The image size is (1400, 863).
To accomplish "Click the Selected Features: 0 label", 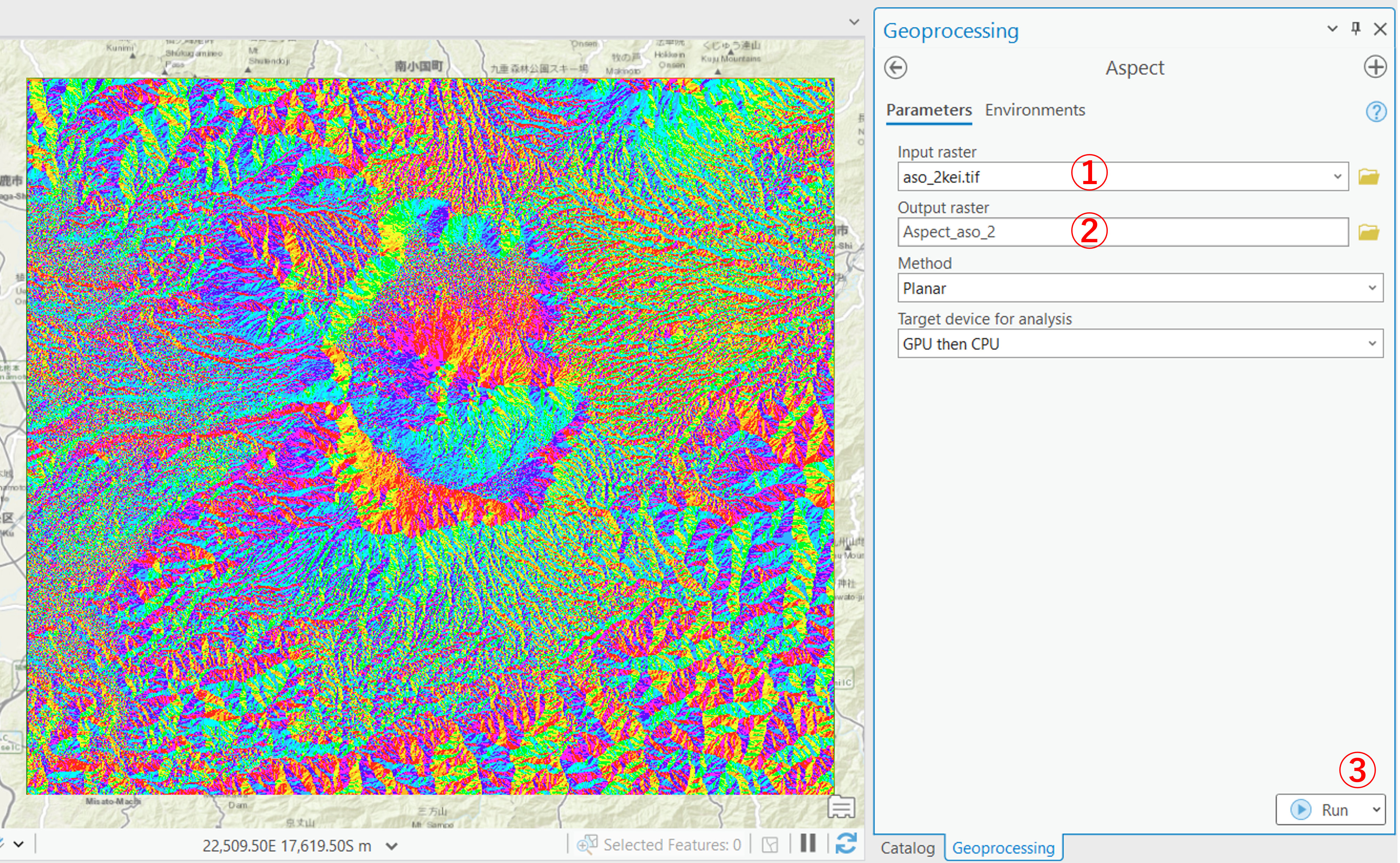I will pos(672,844).
